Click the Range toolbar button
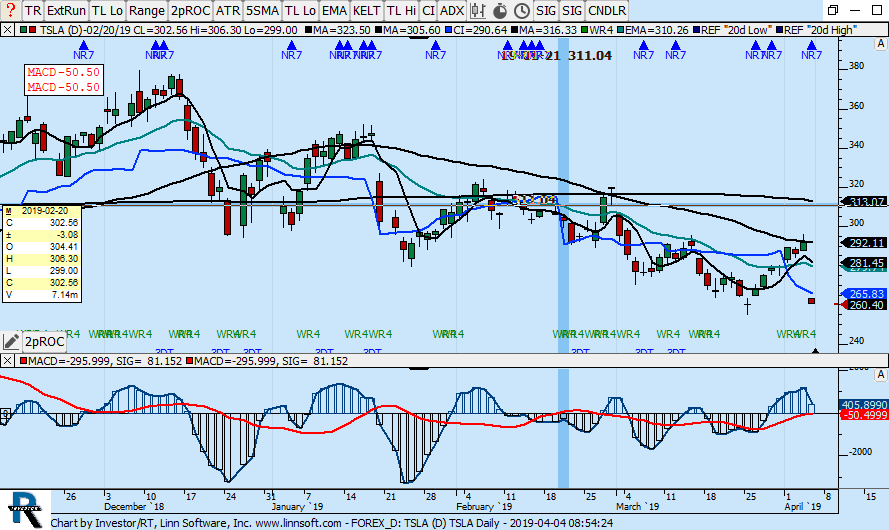 pyautogui.click(x=147, y=10)
